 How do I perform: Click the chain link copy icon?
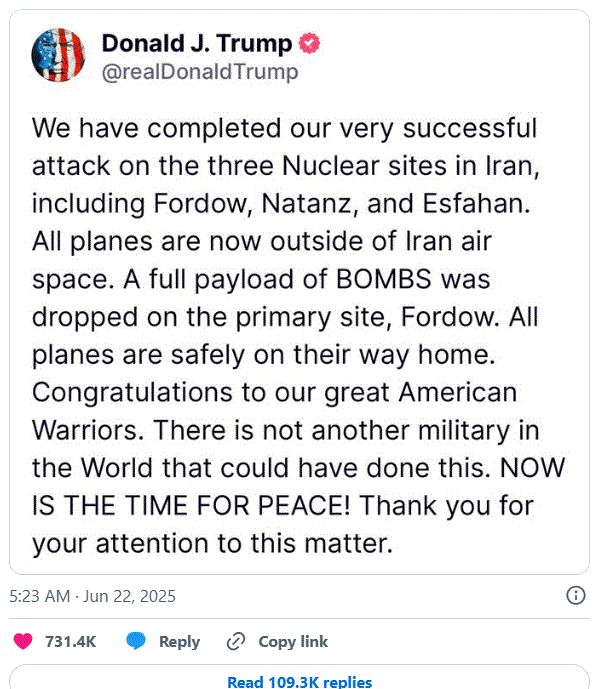tap(236, 642)
